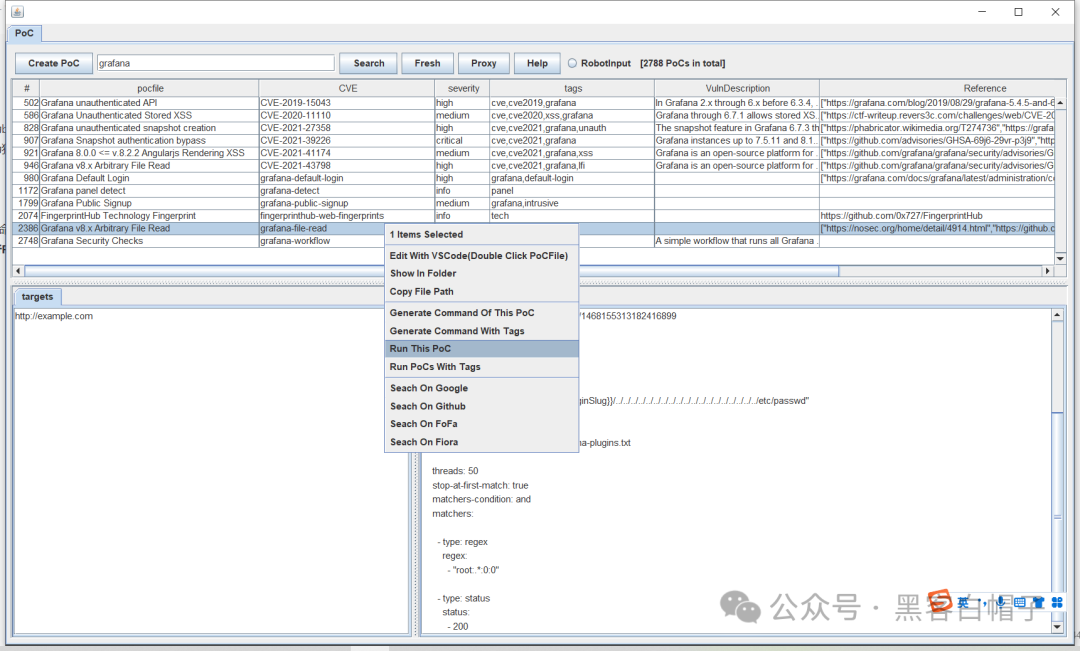
Task: Sort by the CVE column header
Action: point(347,88)
